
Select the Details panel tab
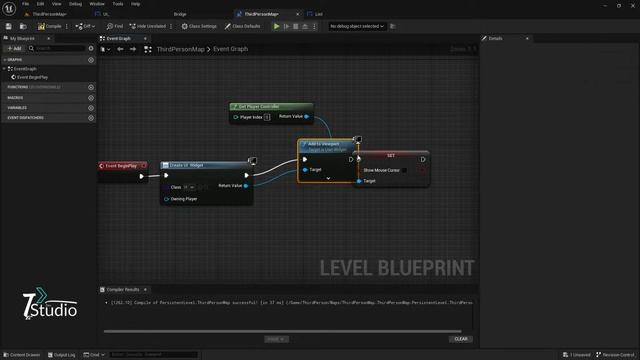496,38
